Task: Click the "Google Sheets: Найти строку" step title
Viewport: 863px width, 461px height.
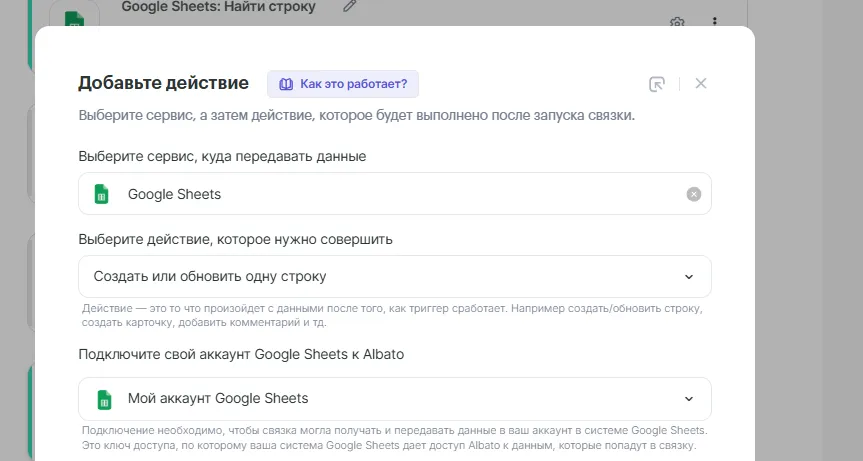Action: point(218,8)
